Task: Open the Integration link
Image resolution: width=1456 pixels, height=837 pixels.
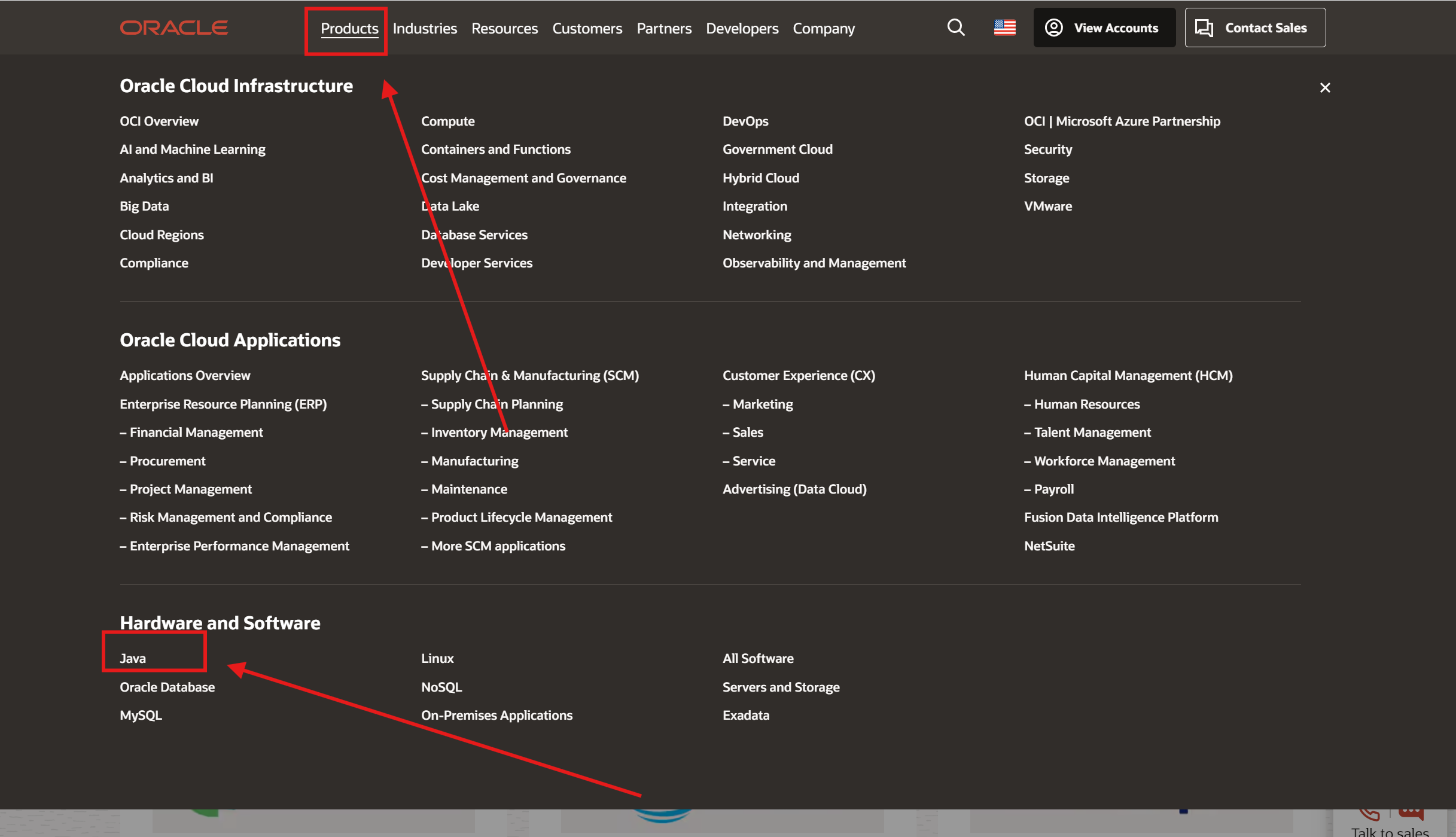Action: [754, 206]
